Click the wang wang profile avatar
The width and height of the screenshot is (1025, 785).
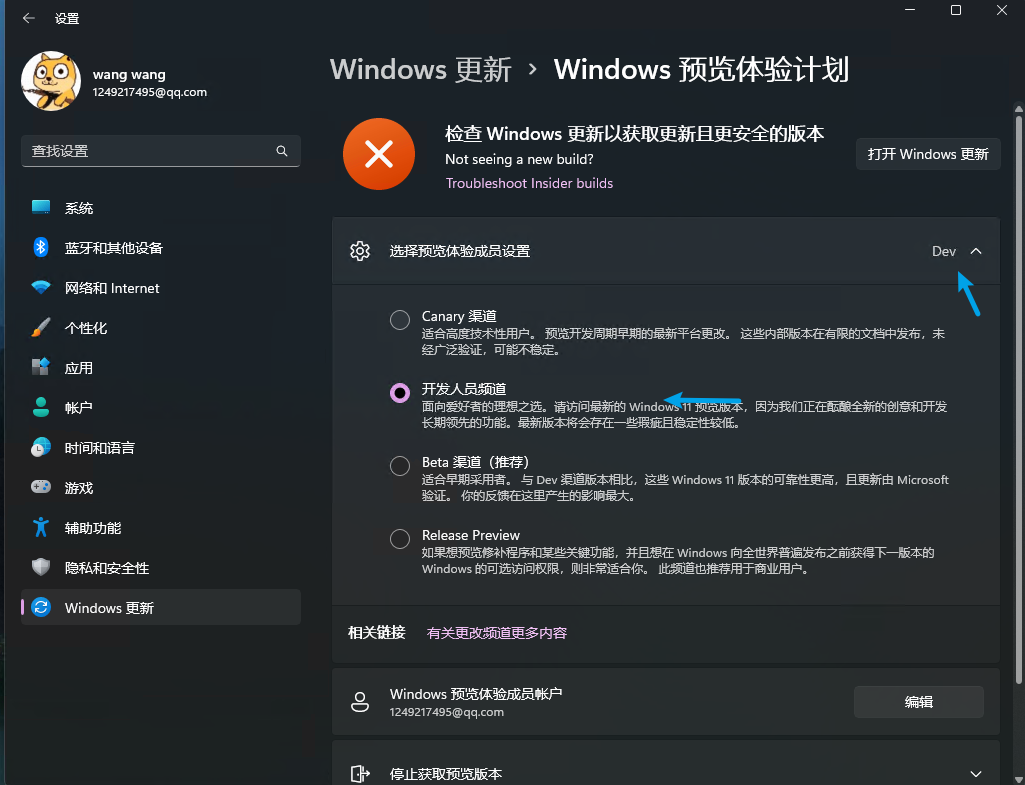click(51, 81)
